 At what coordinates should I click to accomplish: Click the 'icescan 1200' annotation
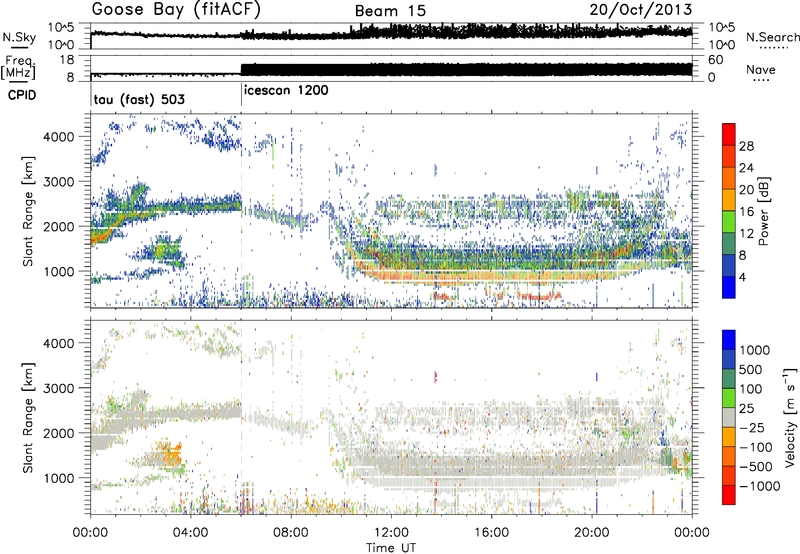[286, 90]
